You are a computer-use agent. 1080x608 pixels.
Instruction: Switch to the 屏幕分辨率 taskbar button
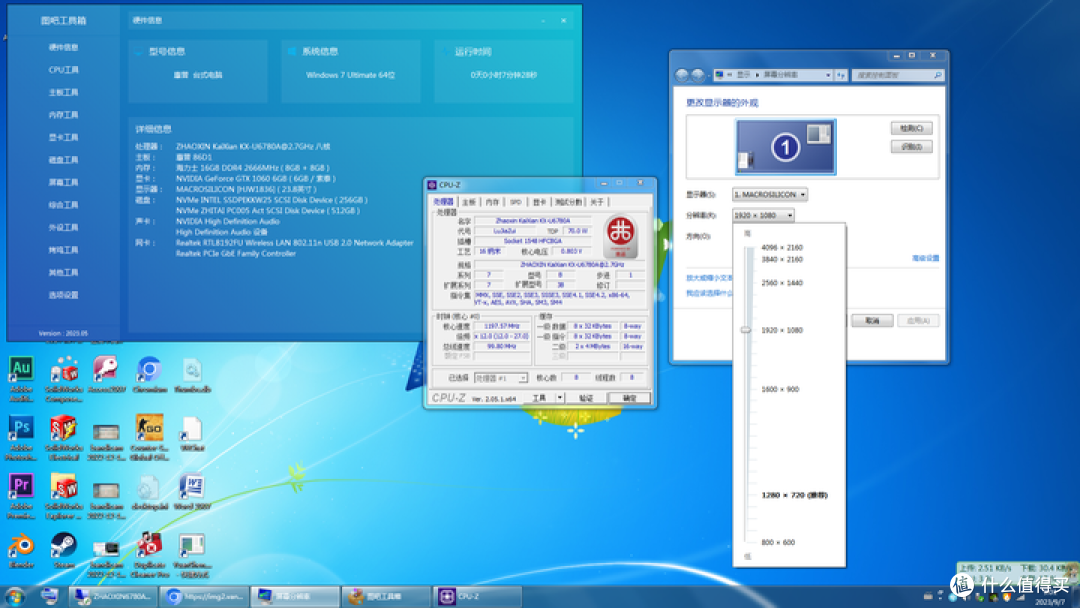pos(295,596)
